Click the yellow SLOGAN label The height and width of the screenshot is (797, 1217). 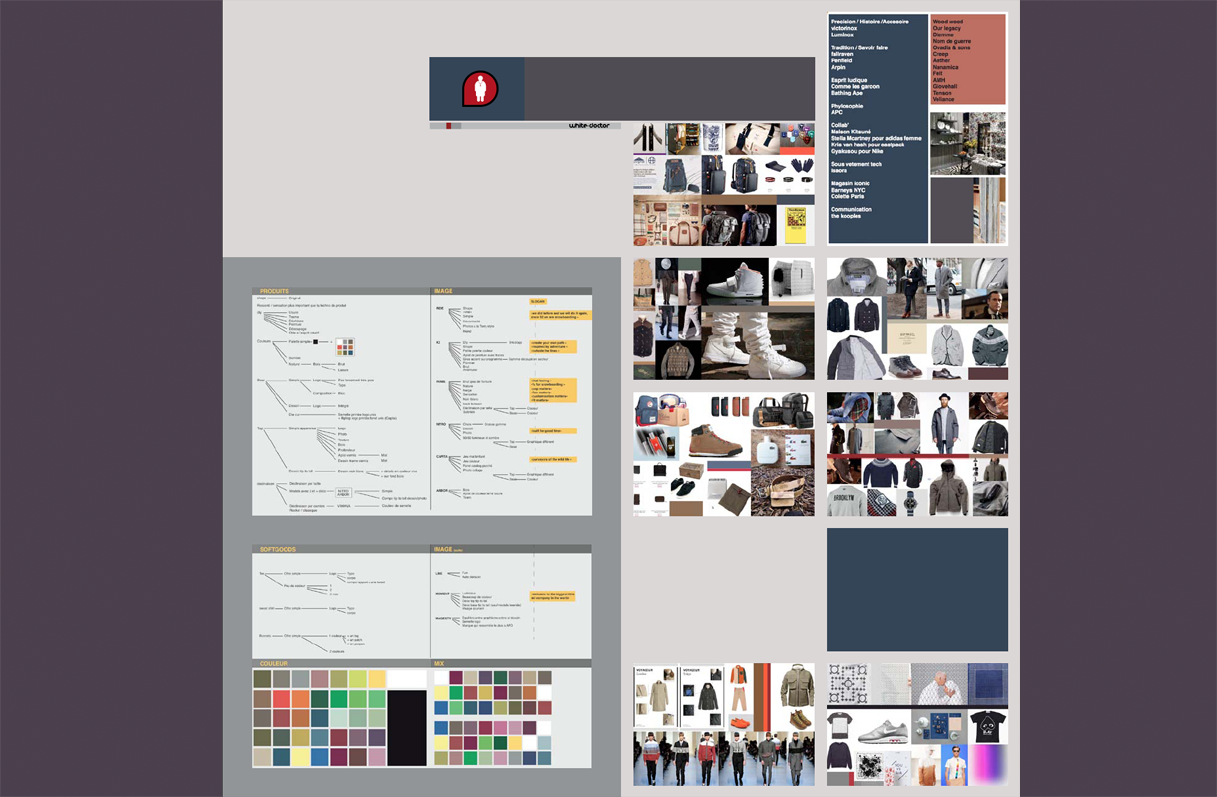tap(538, 301)
